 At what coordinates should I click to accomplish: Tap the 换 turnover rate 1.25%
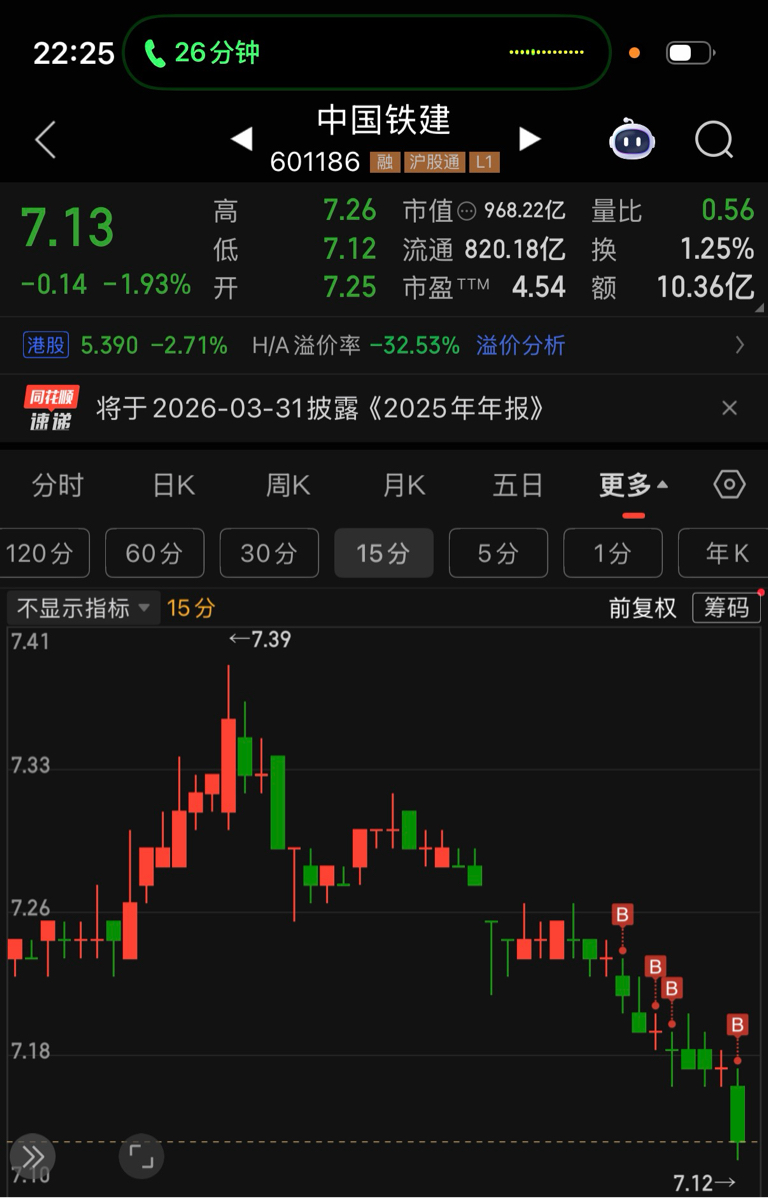[717, 249]
